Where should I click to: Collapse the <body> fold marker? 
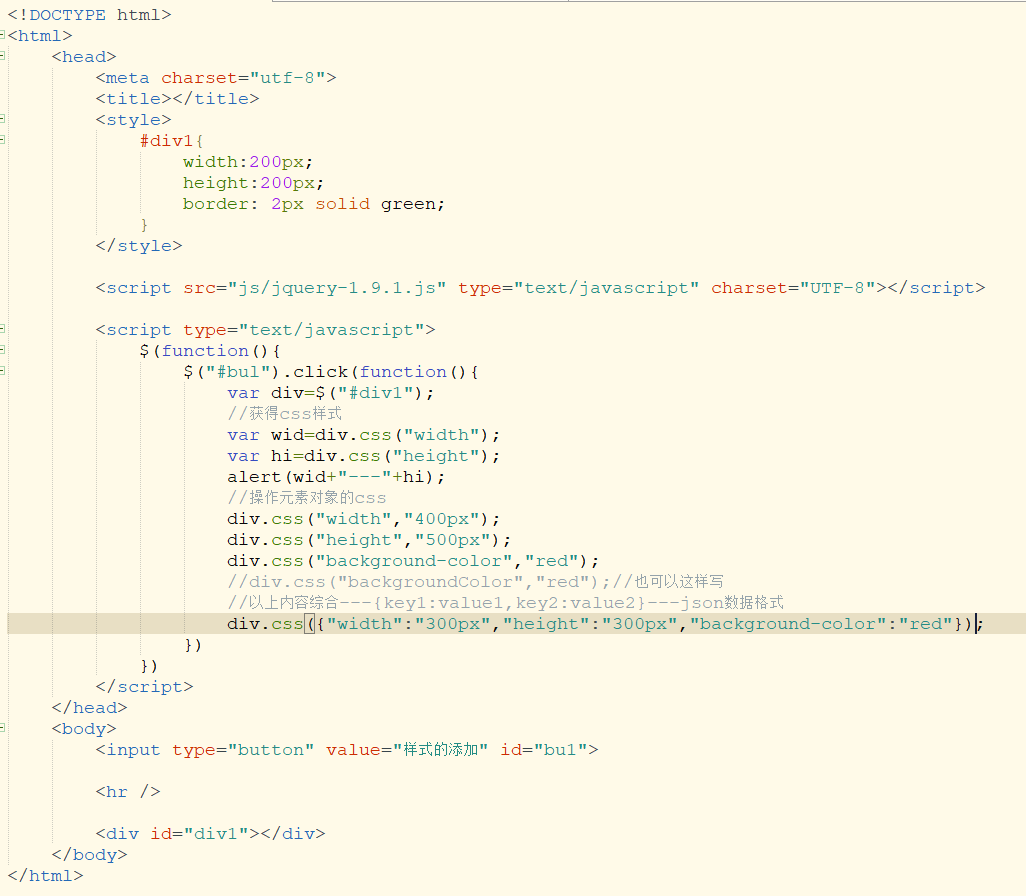3,728
